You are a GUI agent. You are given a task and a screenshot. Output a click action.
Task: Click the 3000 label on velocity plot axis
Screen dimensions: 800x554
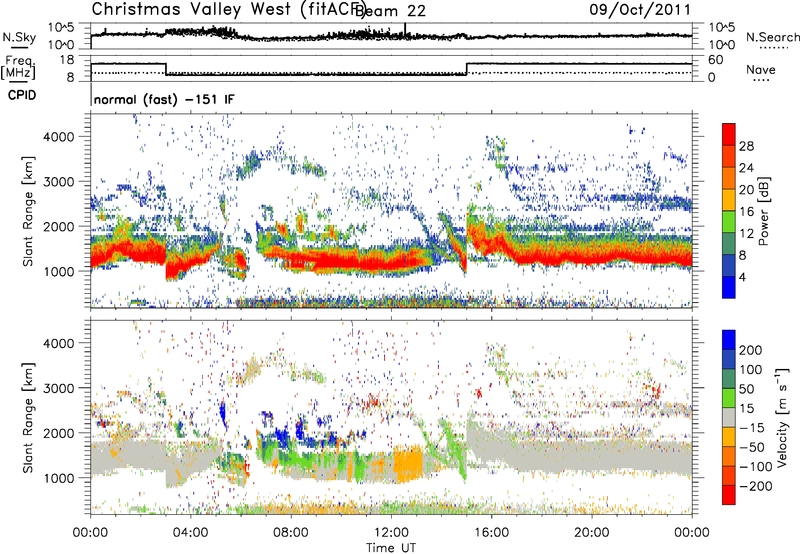tap(59, 388)
